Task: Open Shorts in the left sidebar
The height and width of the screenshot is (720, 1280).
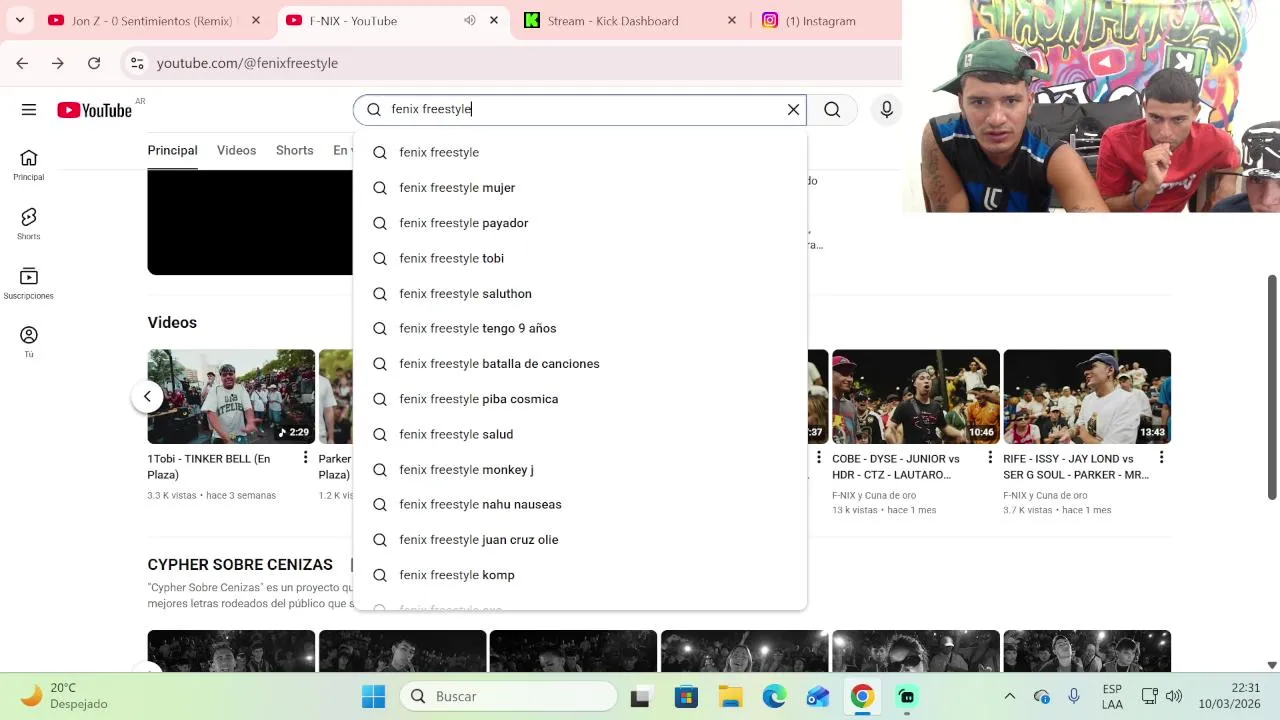Action: 29,224
